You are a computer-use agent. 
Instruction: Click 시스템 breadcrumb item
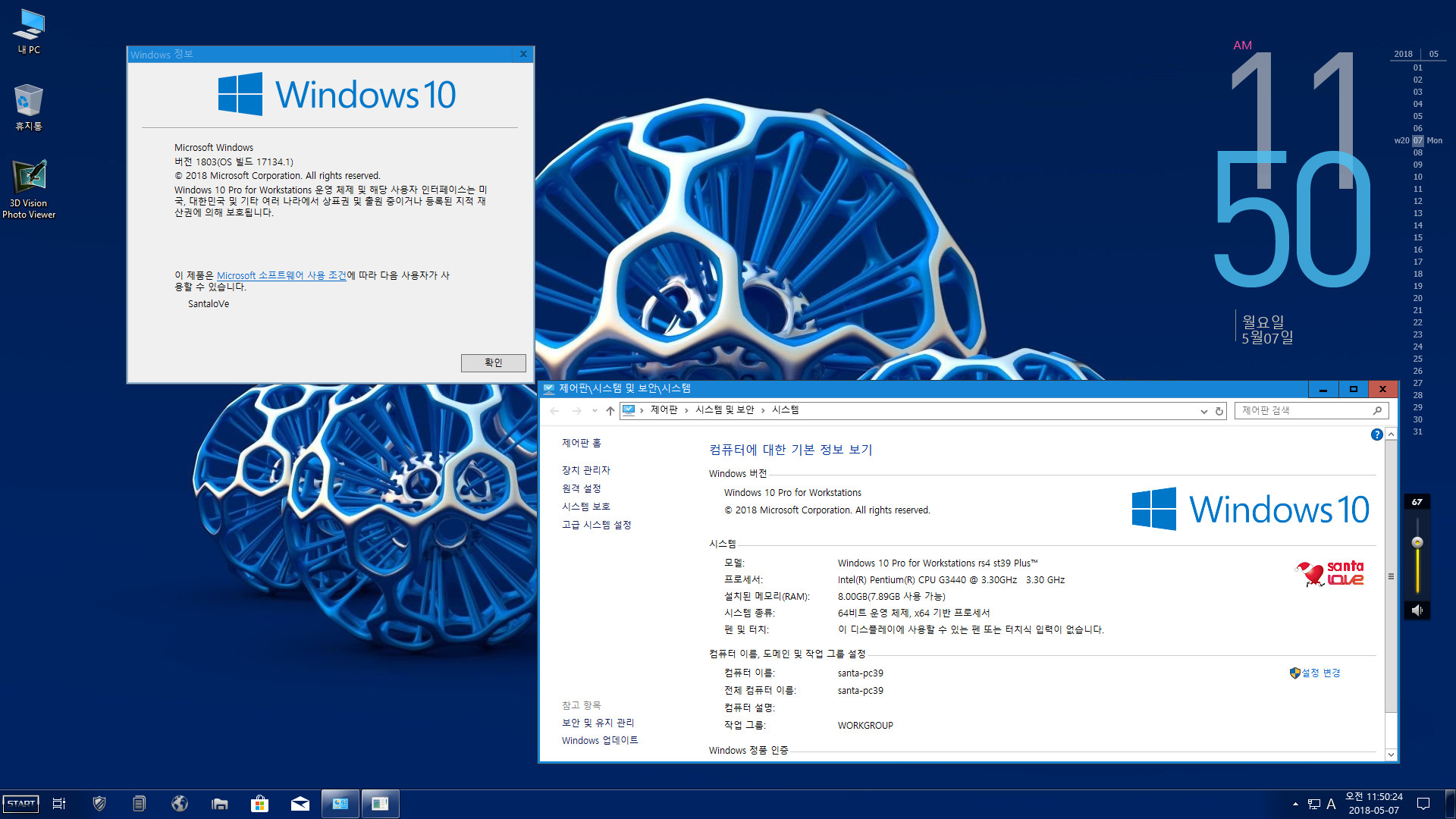[785, 410]
